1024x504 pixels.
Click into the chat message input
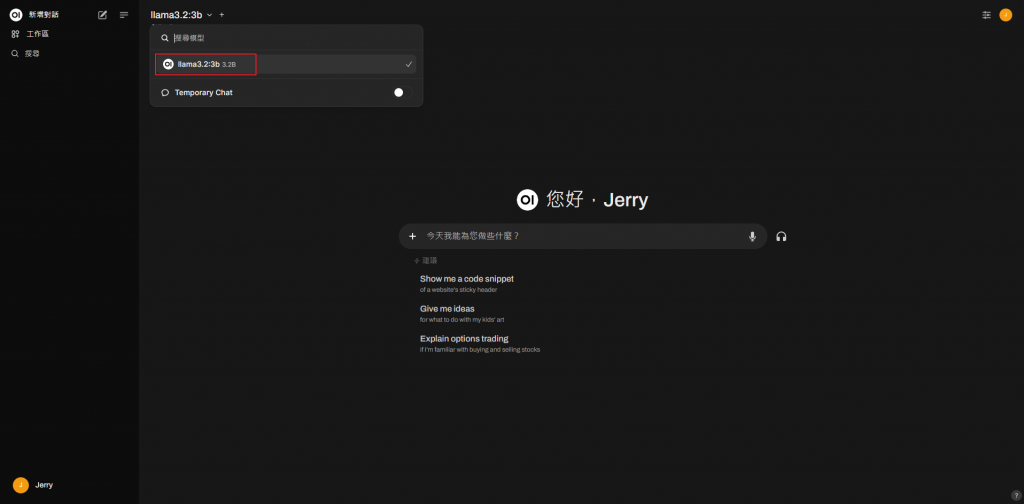[584, 236]
